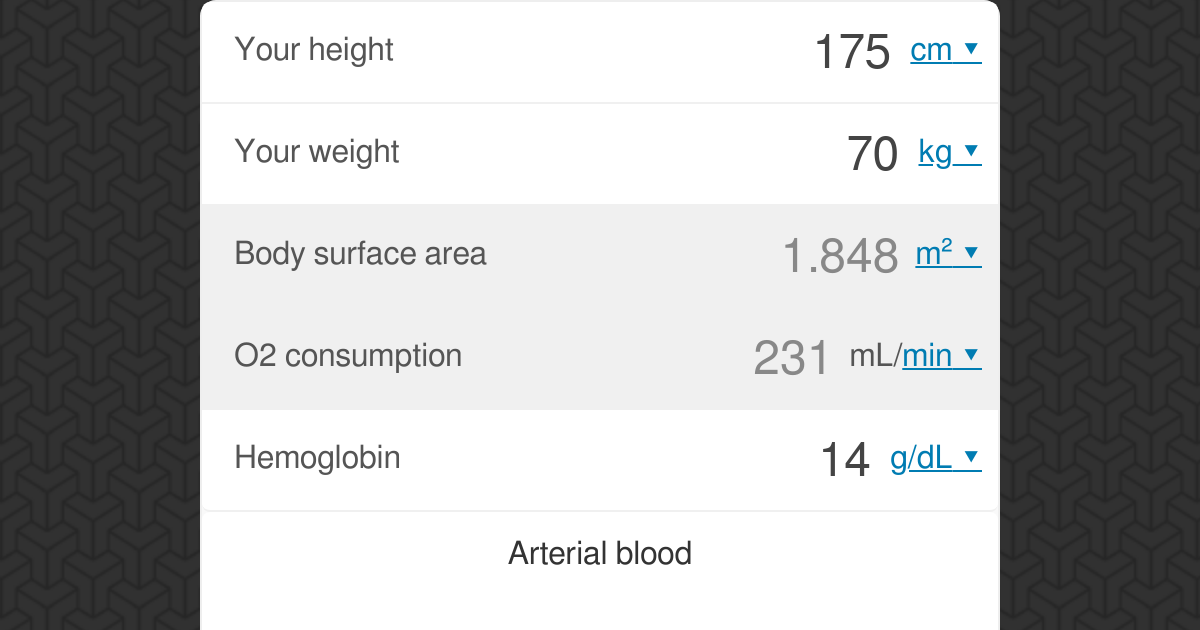This screenshot has height=630, width=1200.
Task: Click the 'Body surface area' label
Action: point(360,254)
